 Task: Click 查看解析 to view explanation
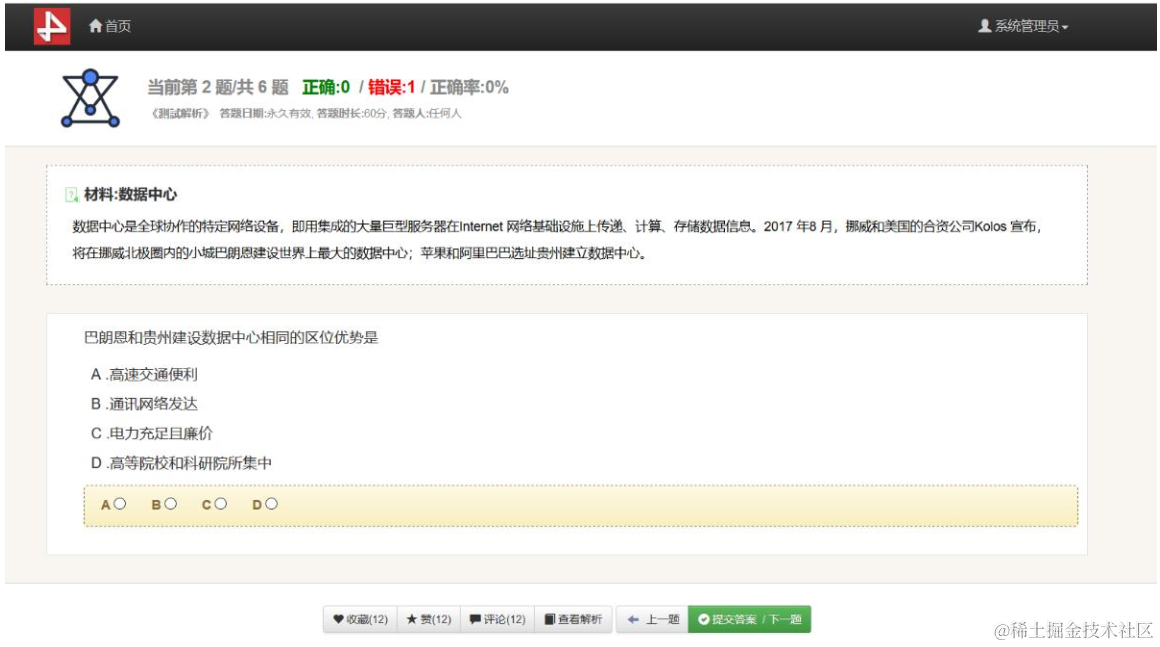573,619
